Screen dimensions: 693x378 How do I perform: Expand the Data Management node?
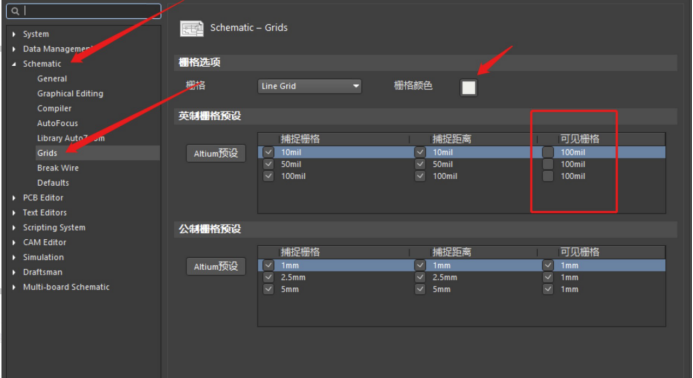click(14, 49)
